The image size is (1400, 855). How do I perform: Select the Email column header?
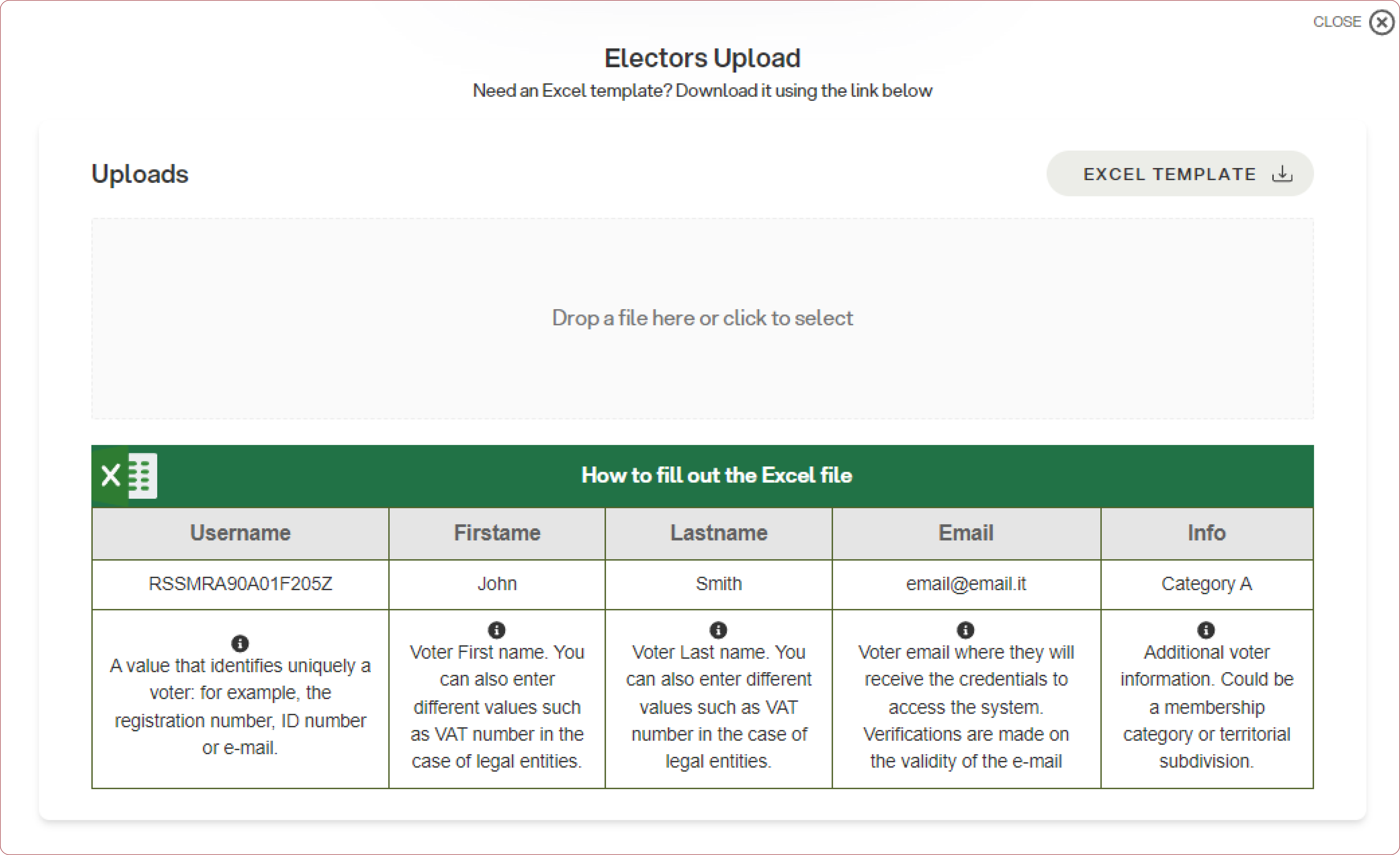pos(965,533)
